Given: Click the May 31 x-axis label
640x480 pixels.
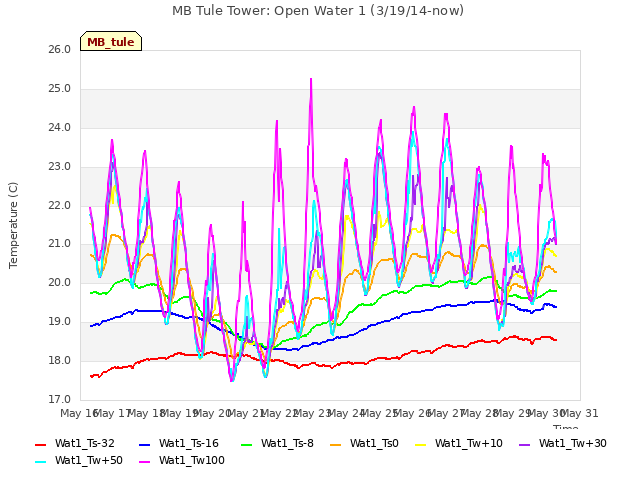Looking at the screenshot, I should coord(580,413).
